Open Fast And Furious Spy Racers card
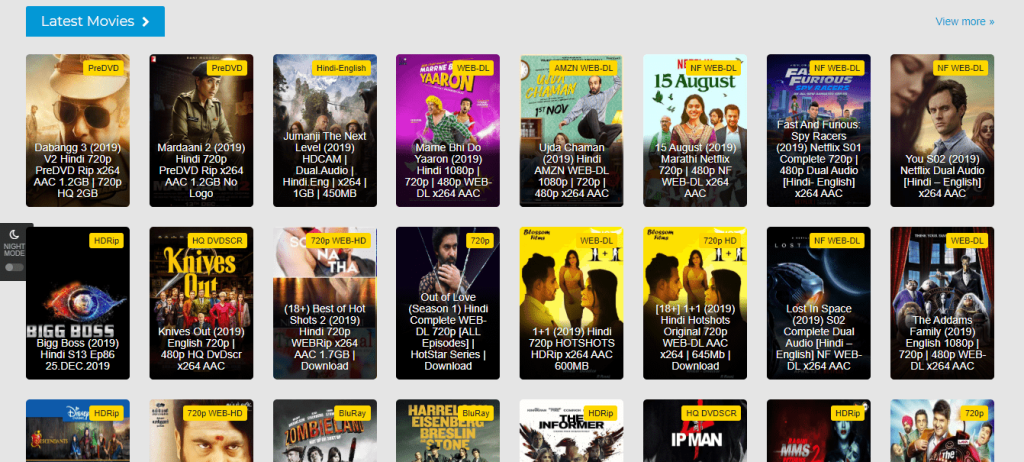 tap(818, 130)
